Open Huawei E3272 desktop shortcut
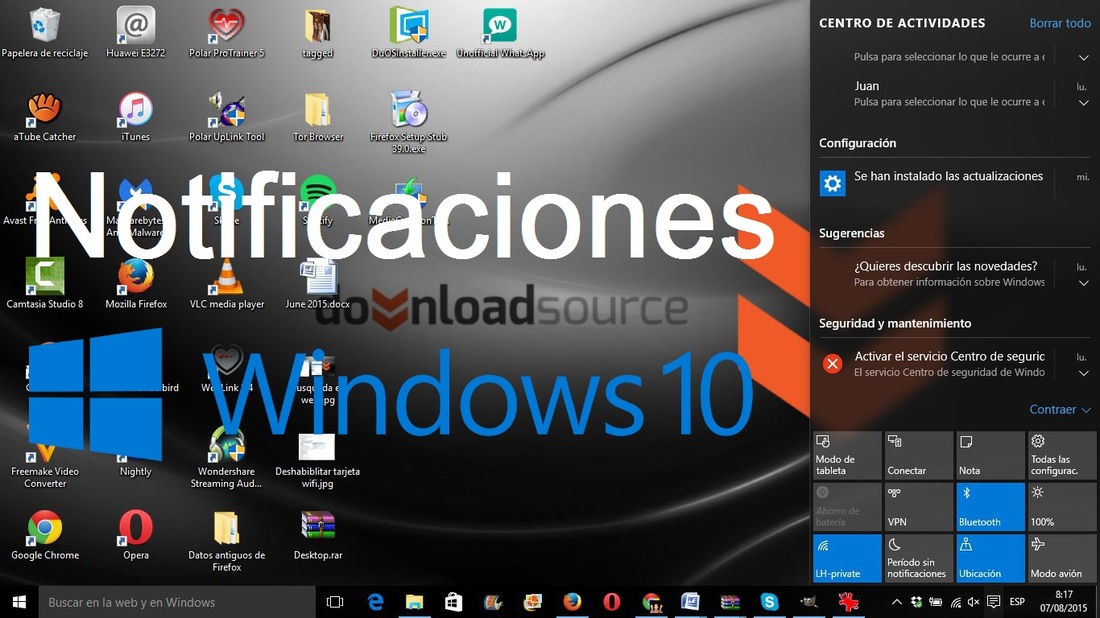1100x618 pixels. coord(135,32)
